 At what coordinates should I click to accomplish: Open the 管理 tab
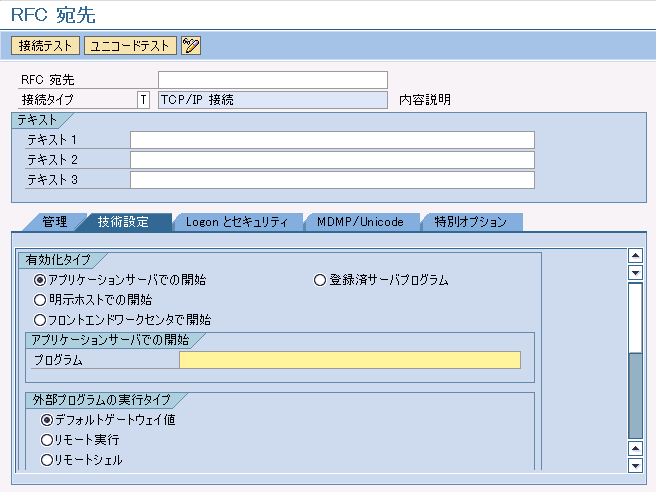54,222
